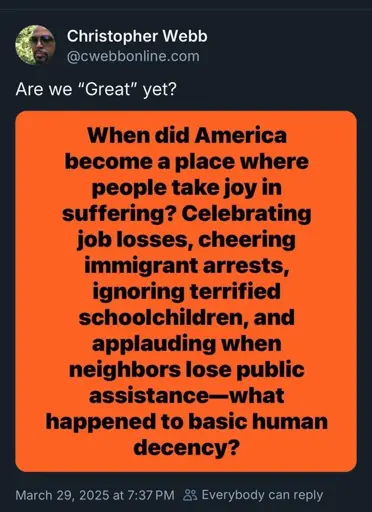Click the "suffering? Celebrating" line in image
This screenshot has width=372, height=512.
tap(187, 214)
